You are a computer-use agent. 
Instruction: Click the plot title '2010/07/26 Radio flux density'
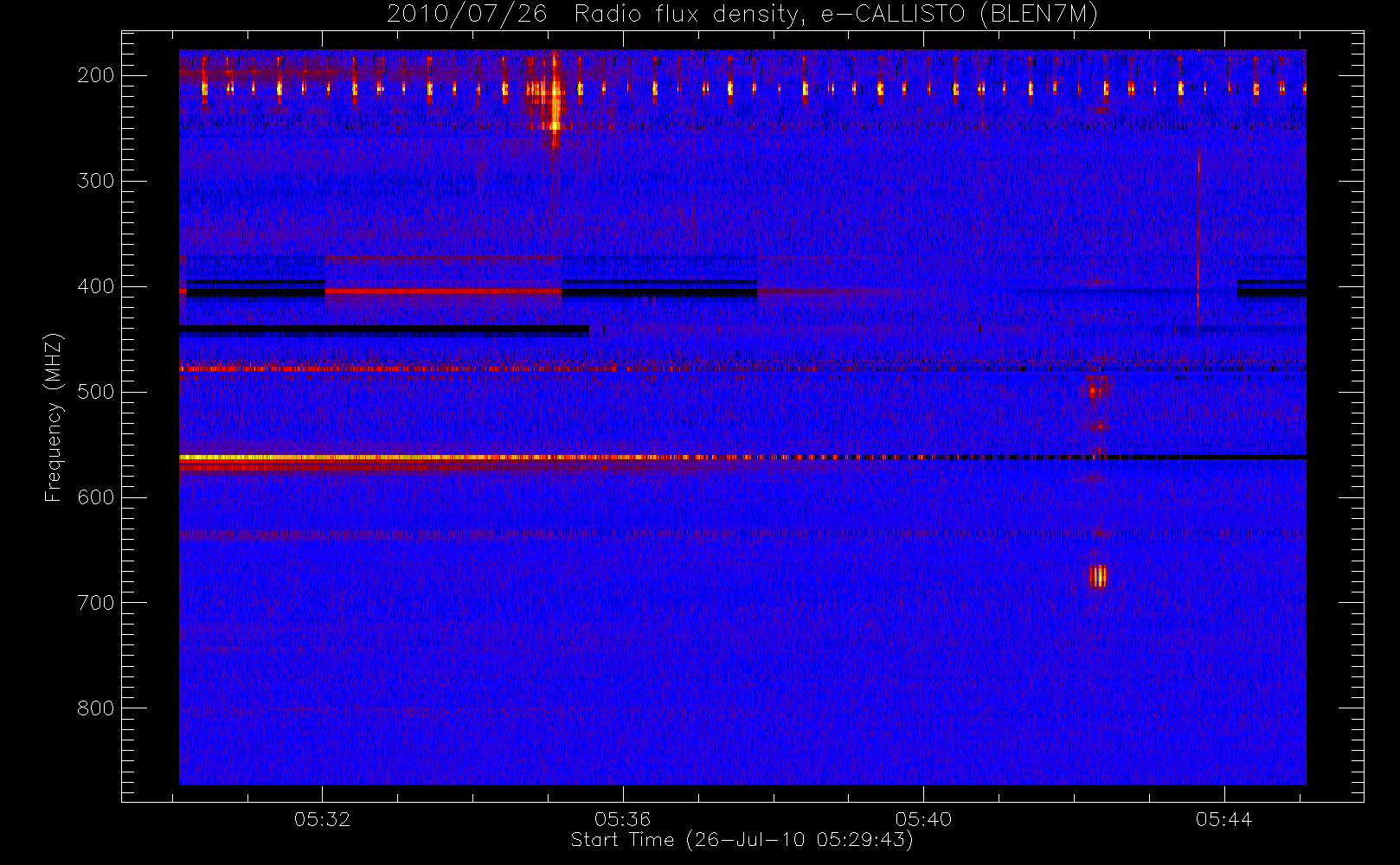[x=742, y=15]
